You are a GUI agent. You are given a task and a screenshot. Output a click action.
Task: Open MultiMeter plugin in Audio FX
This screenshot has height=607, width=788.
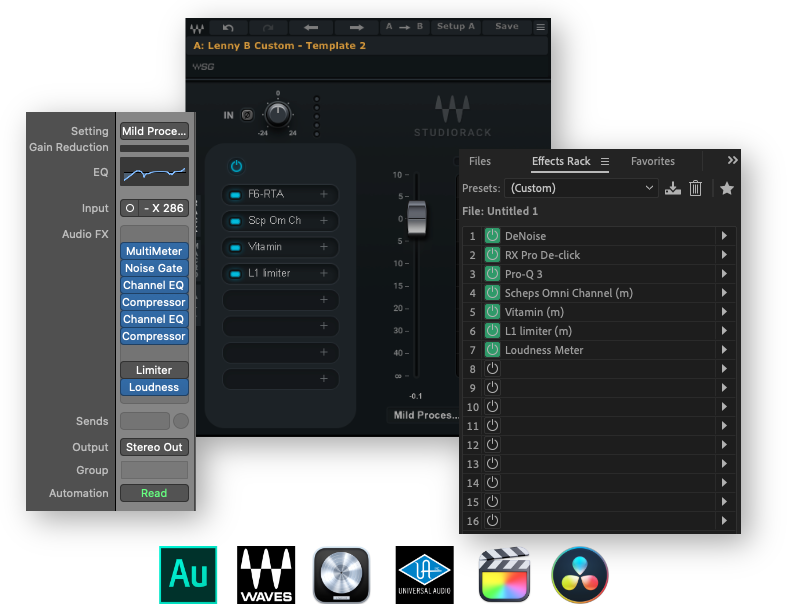coord(154,251)
